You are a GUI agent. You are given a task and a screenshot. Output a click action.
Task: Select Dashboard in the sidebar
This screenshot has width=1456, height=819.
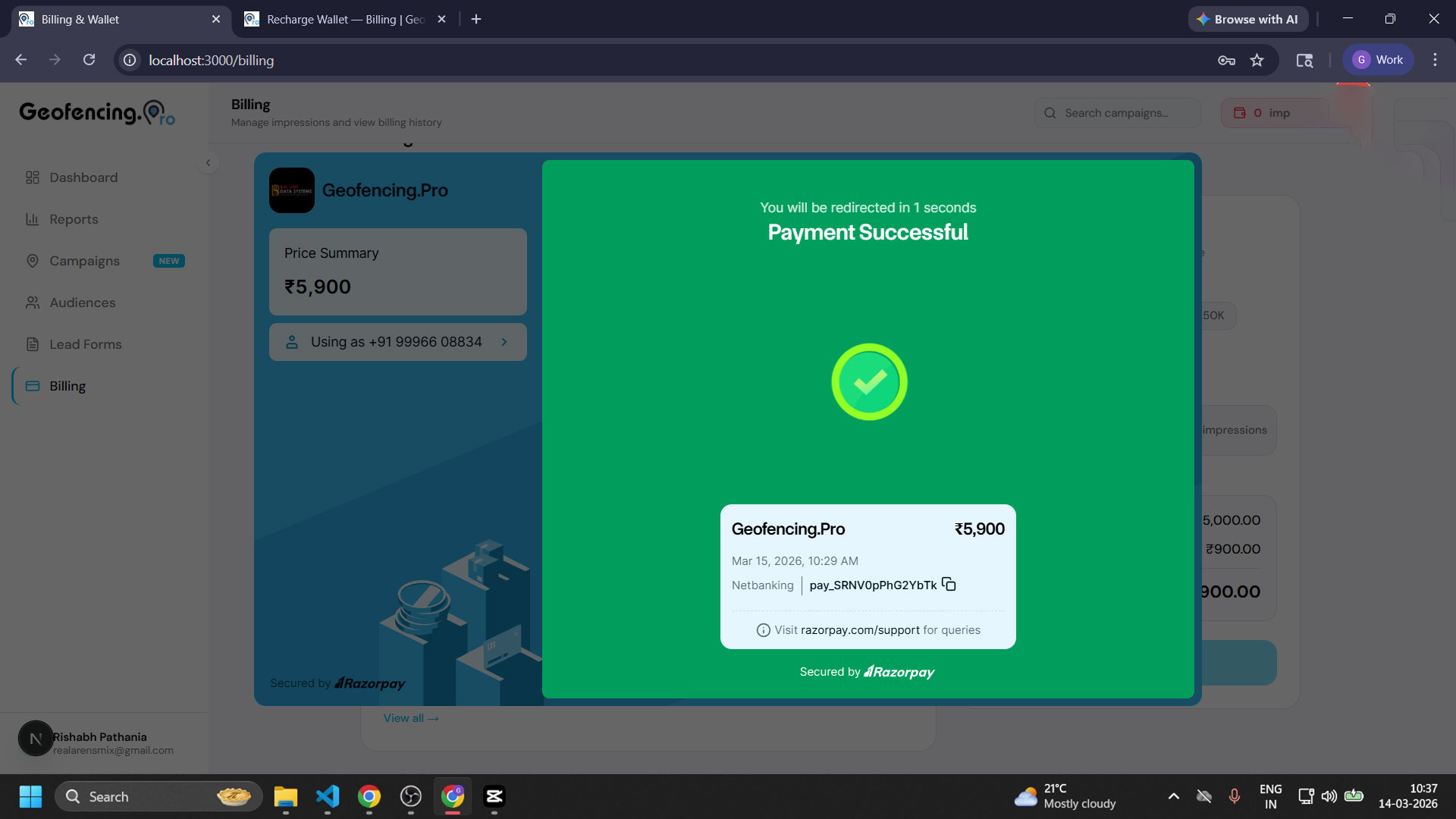point(83,177)
